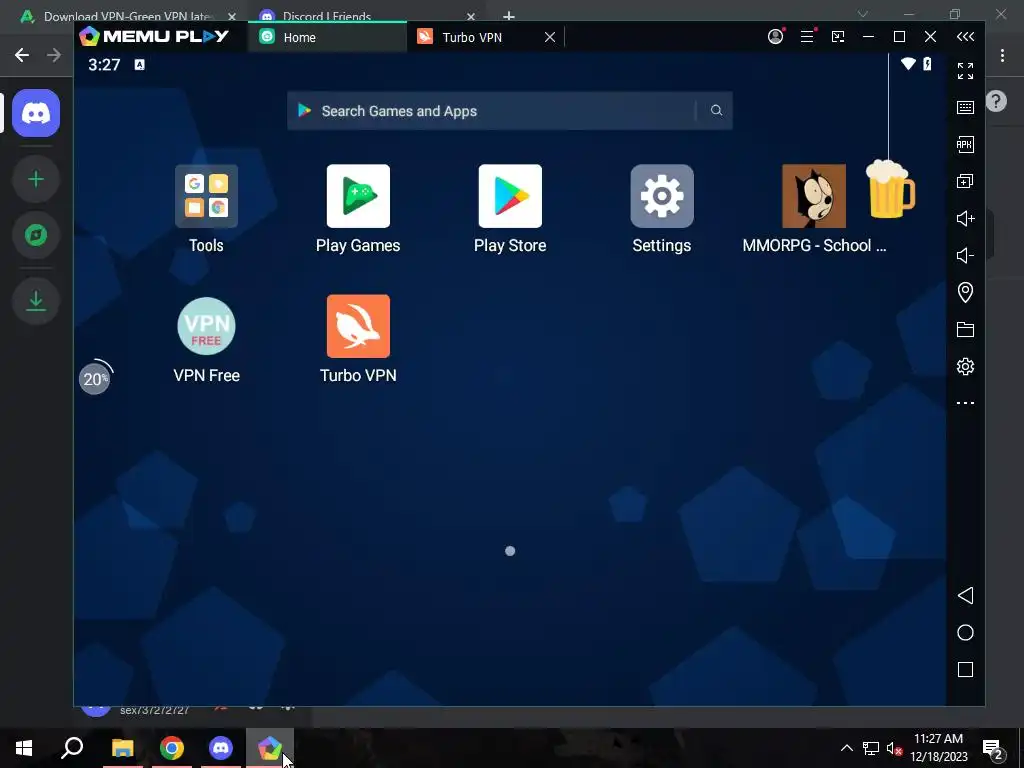Enter fullscreen mode in MEmu sidebar
Viewport: 1024px width, 768px height.
click(x=965, y=71)
